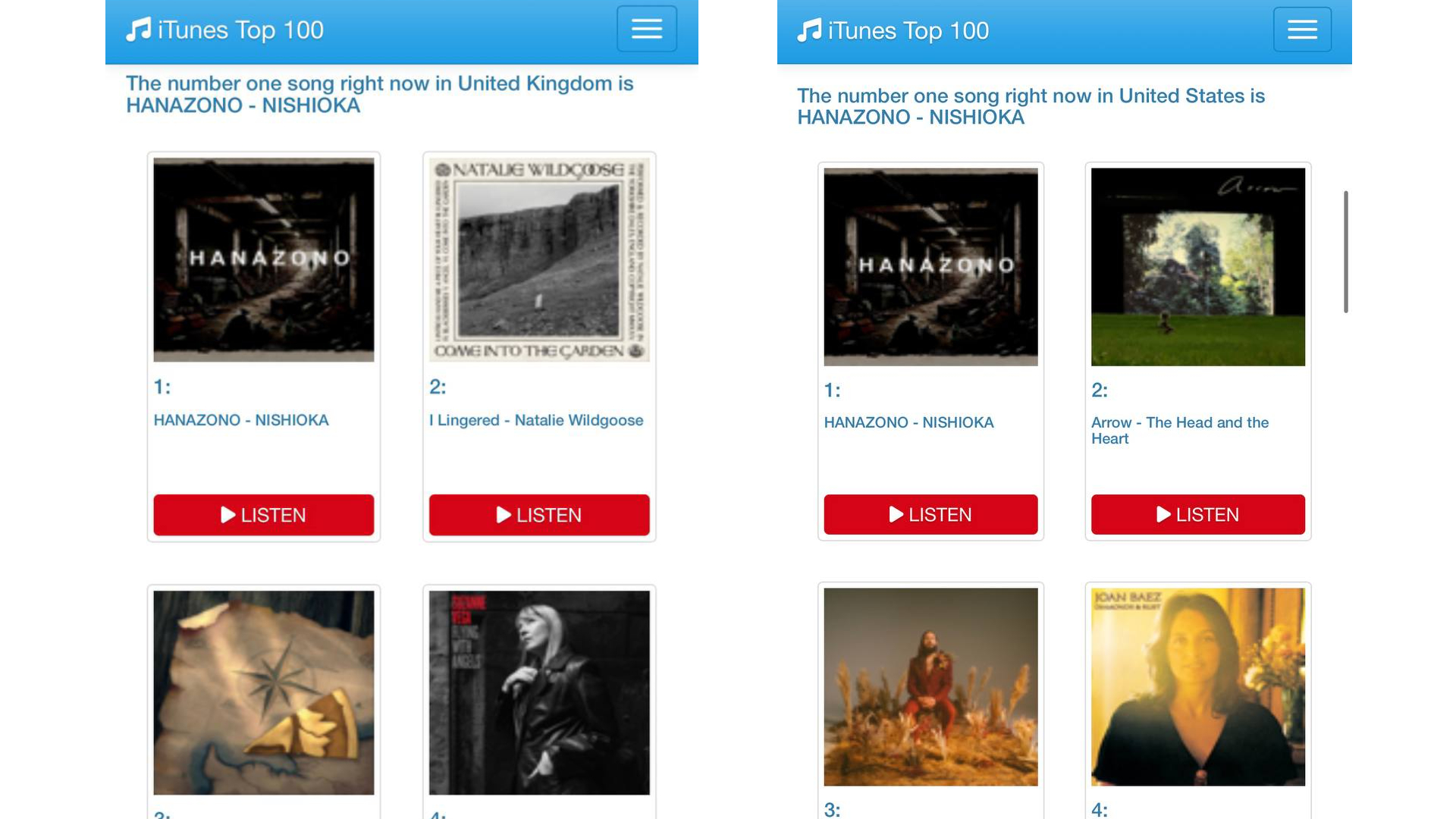Open the hamburger menu on the United Kingdom page

coord(646,29)
